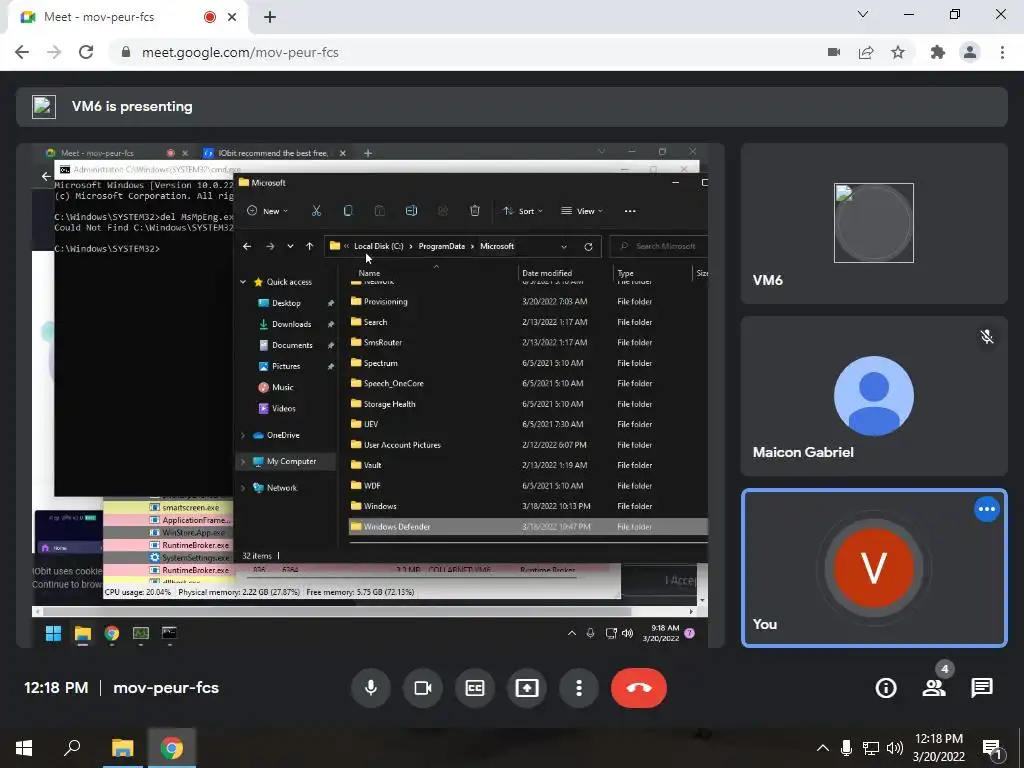Open Chrome three-dot menu
The height and width of the screenshot is (768, 1024).
(x=1002, y=52)
